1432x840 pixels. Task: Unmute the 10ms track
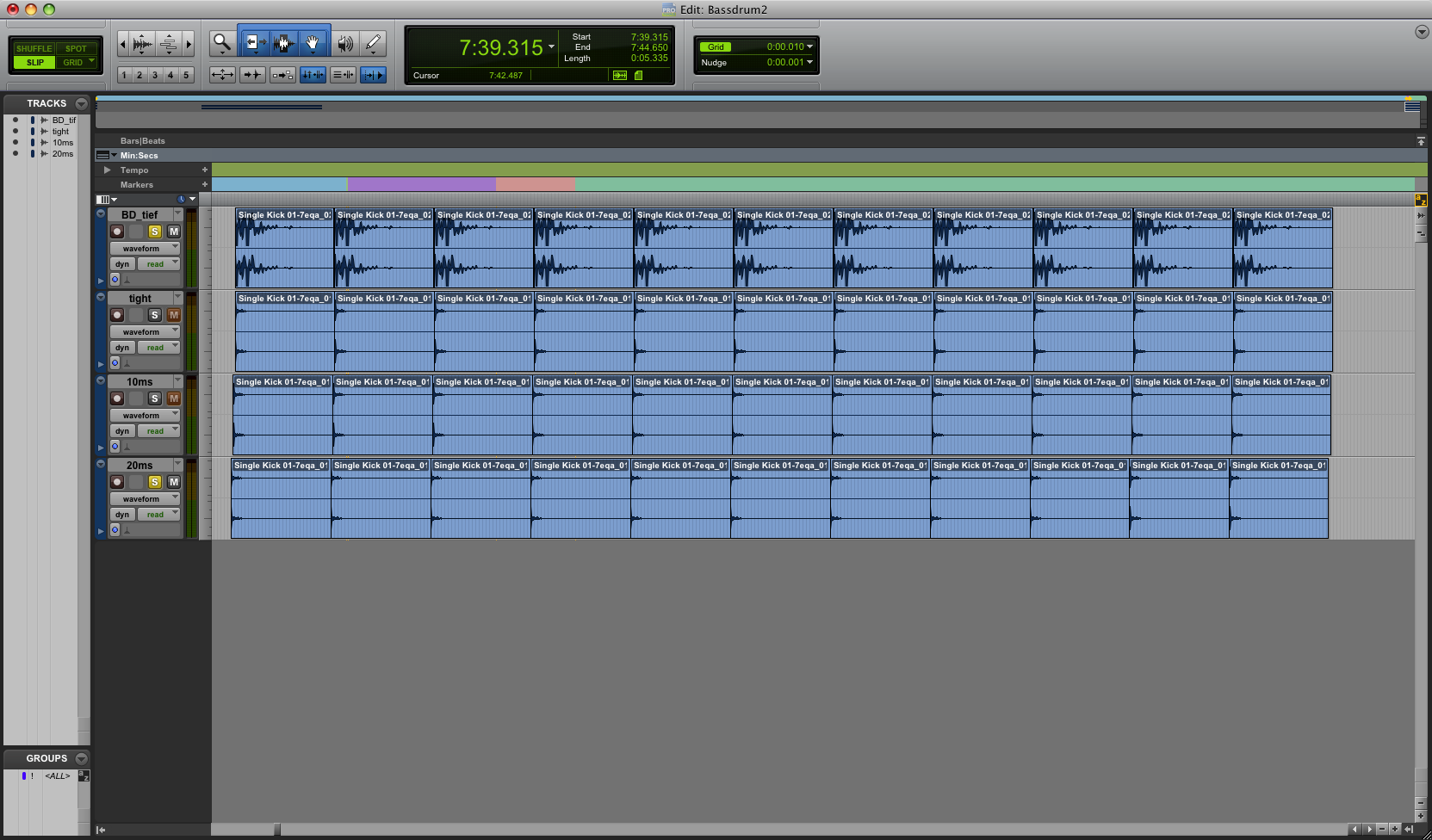tap(174, 398)
